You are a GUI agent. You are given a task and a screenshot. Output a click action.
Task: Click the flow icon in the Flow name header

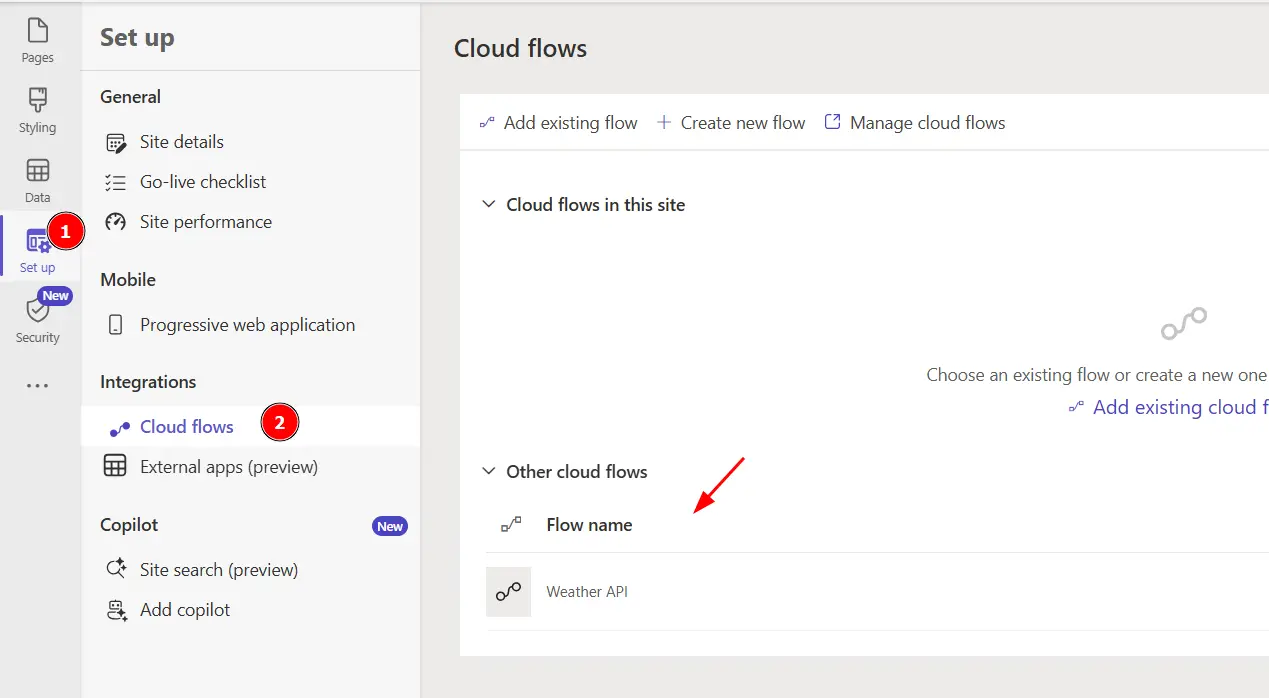[x=511, y=524]
